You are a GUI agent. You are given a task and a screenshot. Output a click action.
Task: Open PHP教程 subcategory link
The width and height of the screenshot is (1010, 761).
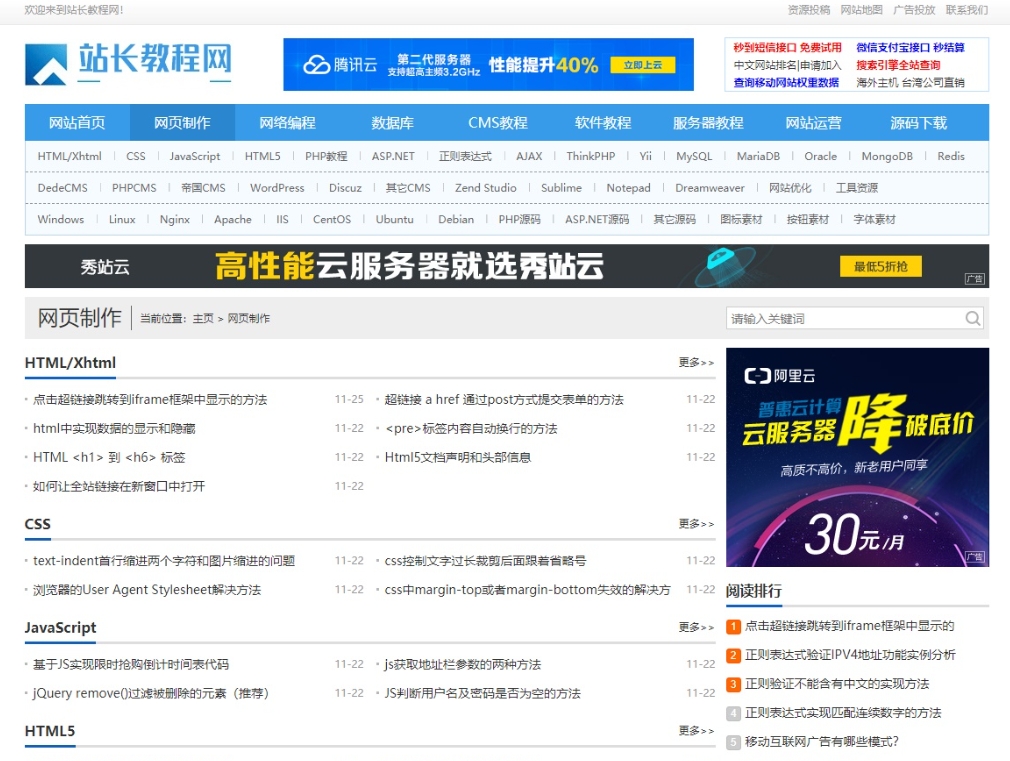pos(326,156)
